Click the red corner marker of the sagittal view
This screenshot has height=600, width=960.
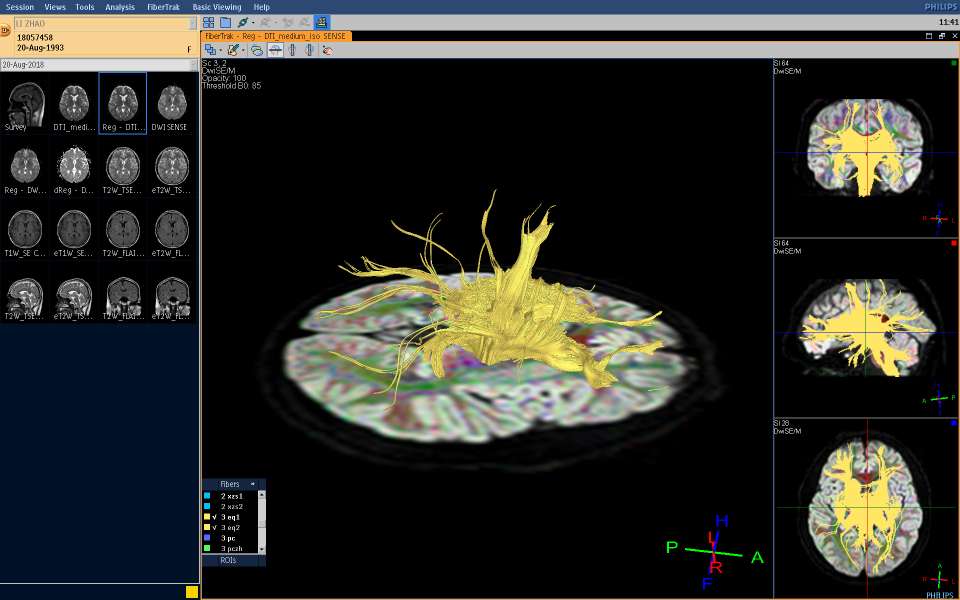tap(954, 243)
